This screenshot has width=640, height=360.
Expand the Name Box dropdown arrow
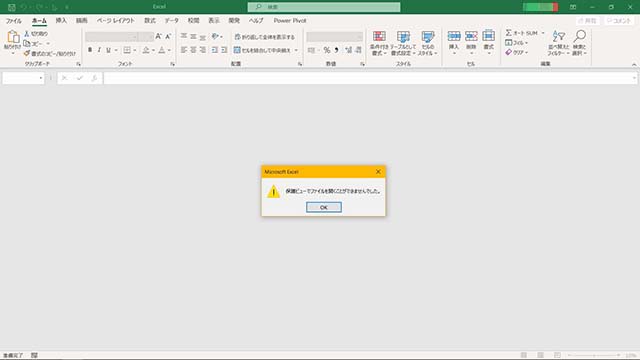41,78
